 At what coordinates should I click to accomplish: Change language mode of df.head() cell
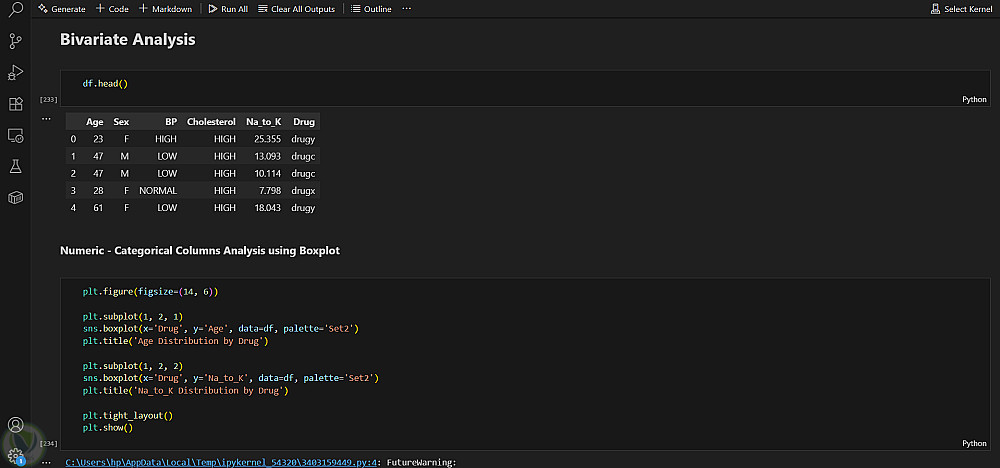(973, 99)
